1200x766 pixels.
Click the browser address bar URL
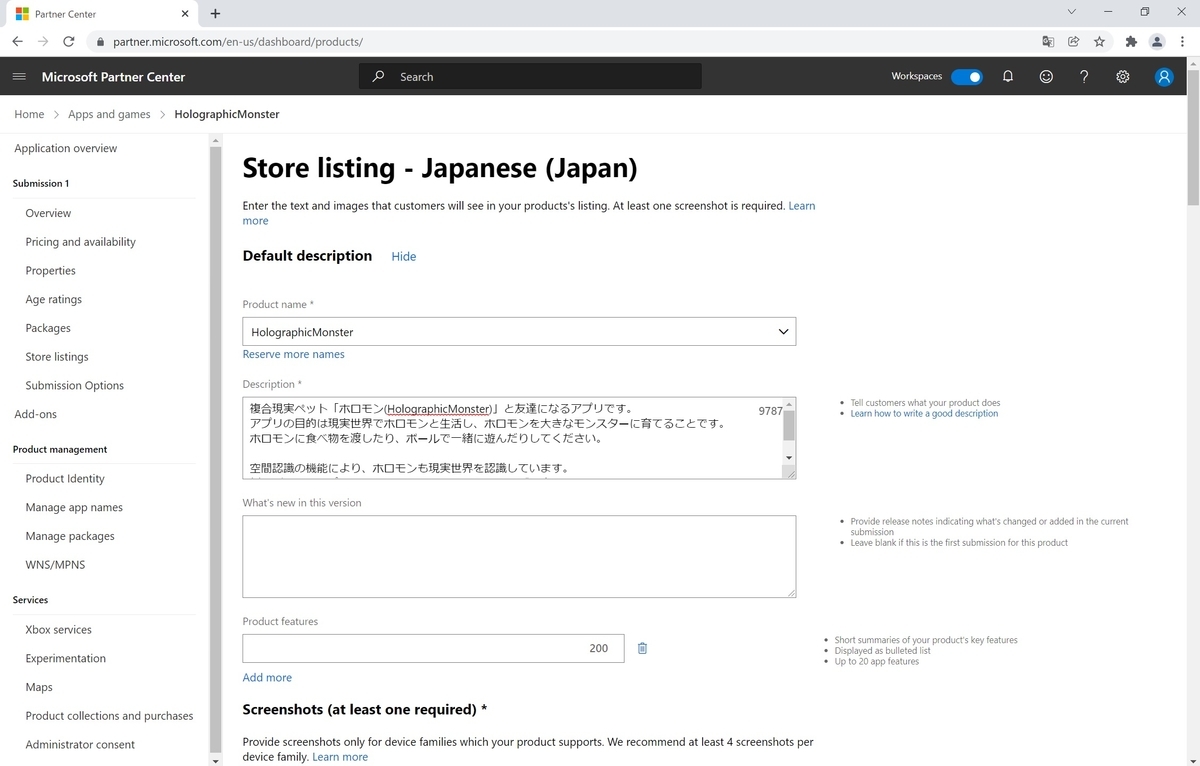(x=238, y=42)
